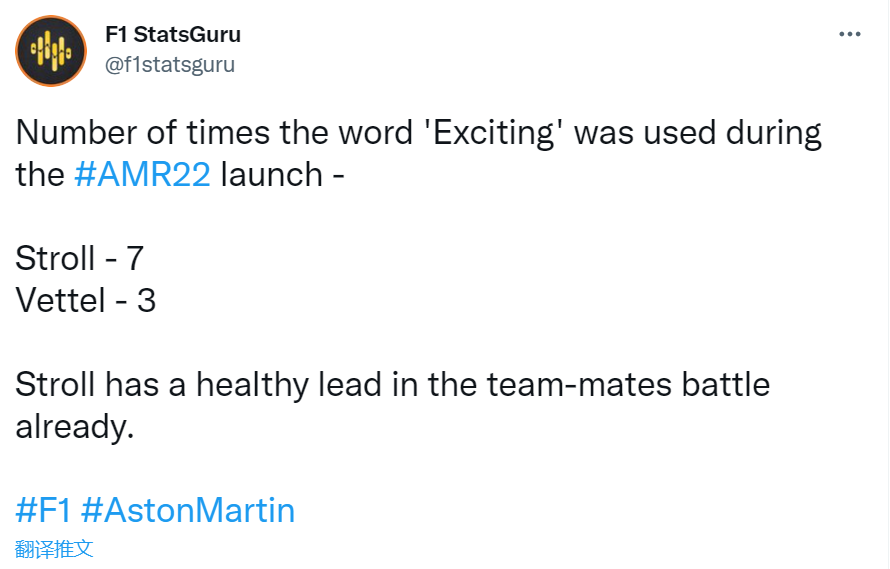This screenshot has width=890, height=569.
Task: Click the F1 StatsGuru profile avatar
Action: point(51,50)
